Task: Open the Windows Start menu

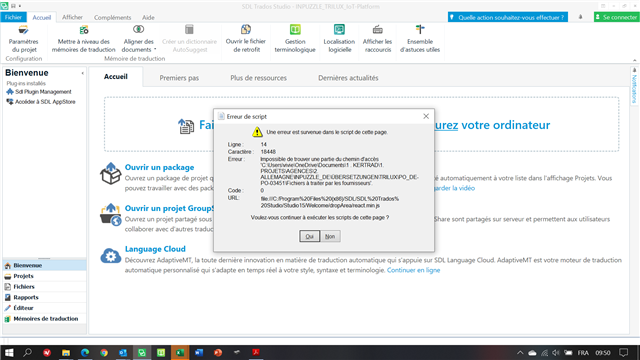Action: click(9, 352)
